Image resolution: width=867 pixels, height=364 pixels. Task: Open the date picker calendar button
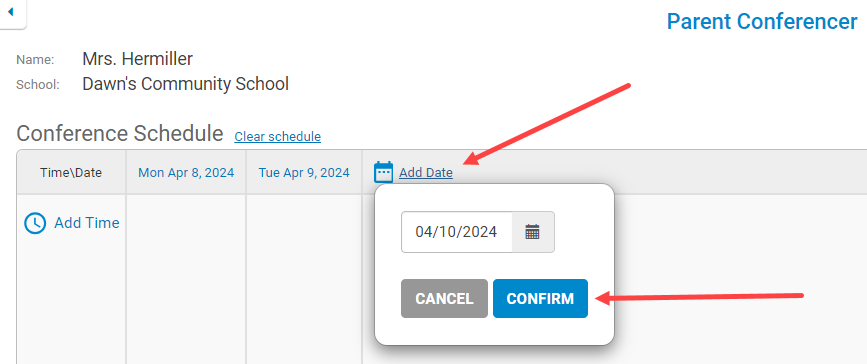[x=532, y=232]
